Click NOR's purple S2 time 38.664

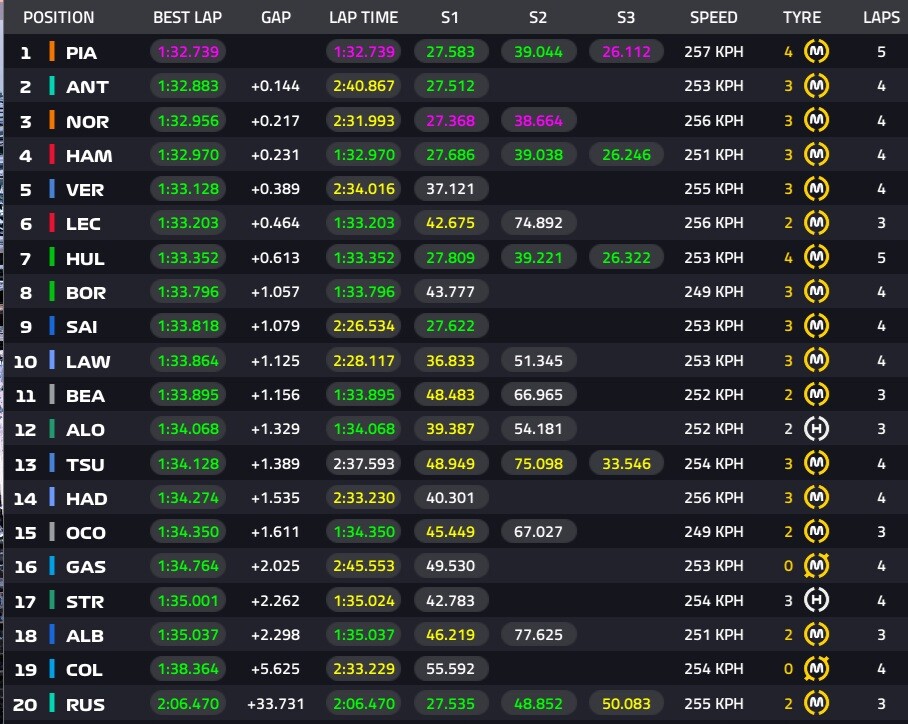click(538, 121)
